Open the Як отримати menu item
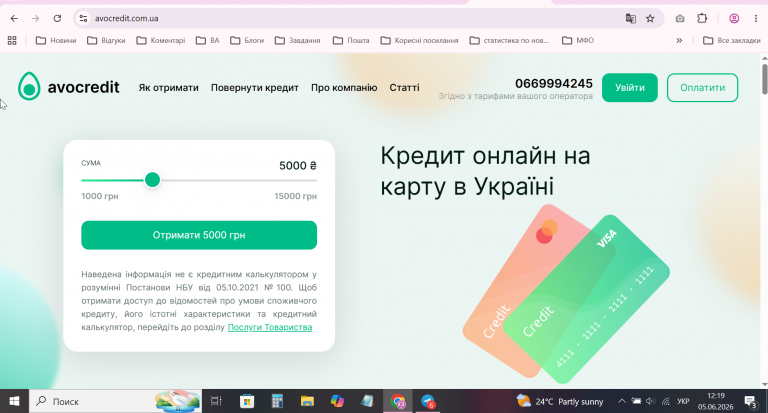 click(168, 88)
